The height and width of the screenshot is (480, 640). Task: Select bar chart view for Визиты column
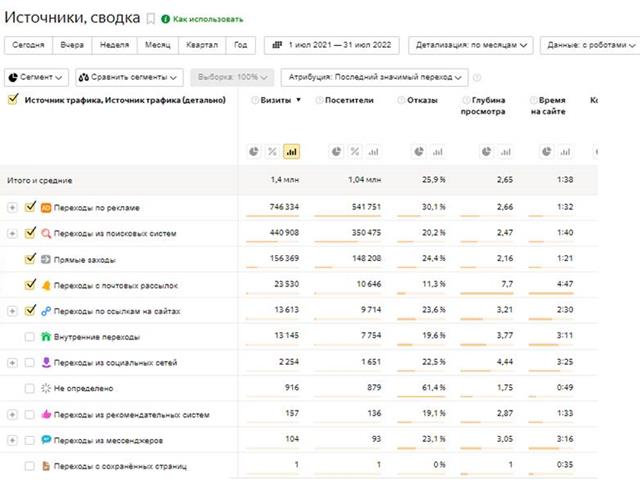(x=291, y=151)
